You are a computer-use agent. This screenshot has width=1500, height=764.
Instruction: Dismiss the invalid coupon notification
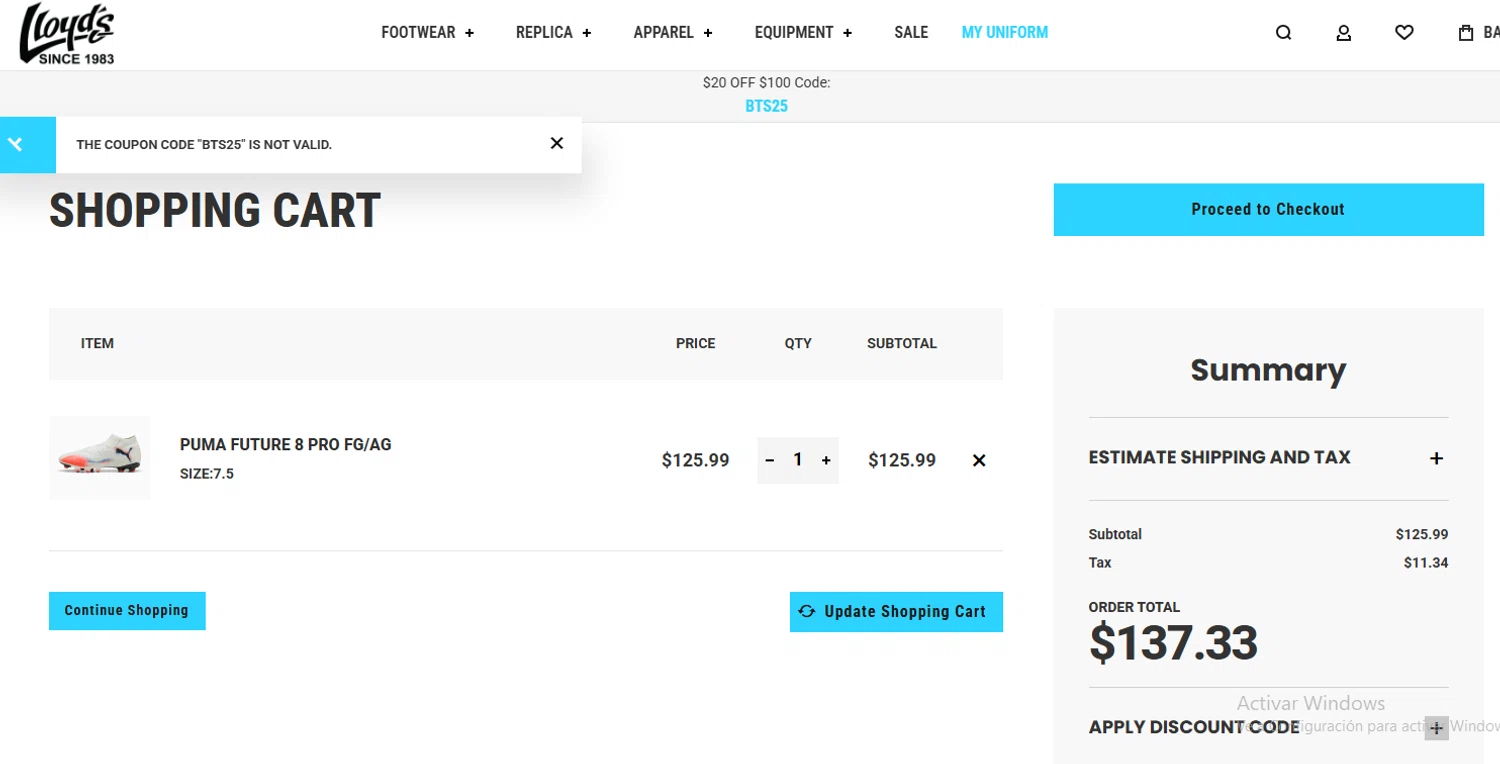tap(557, 143)
